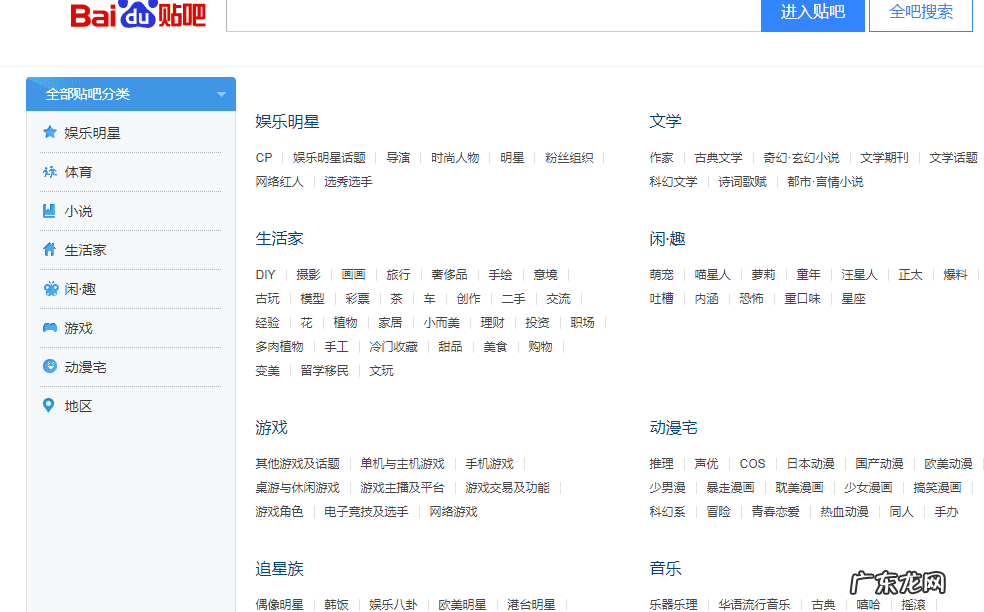Click the Baidu 贴吧 logo
The height and width of the screenshot is (612, 984).
[137, 16]
